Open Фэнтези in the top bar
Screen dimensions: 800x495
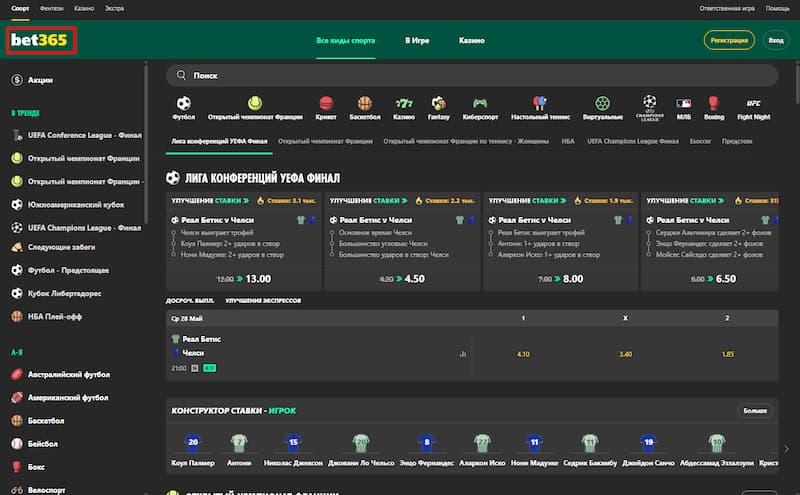pos(52,8)
